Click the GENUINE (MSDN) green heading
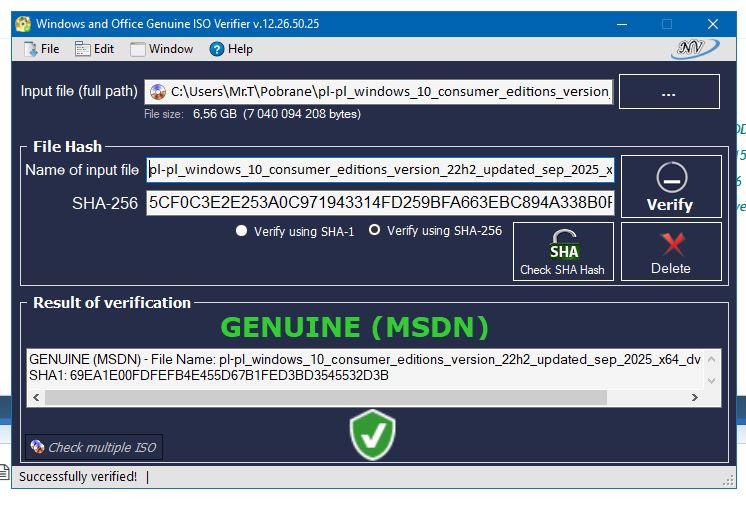This screenshot has height=506, width=746. click(x=354, y=327)
